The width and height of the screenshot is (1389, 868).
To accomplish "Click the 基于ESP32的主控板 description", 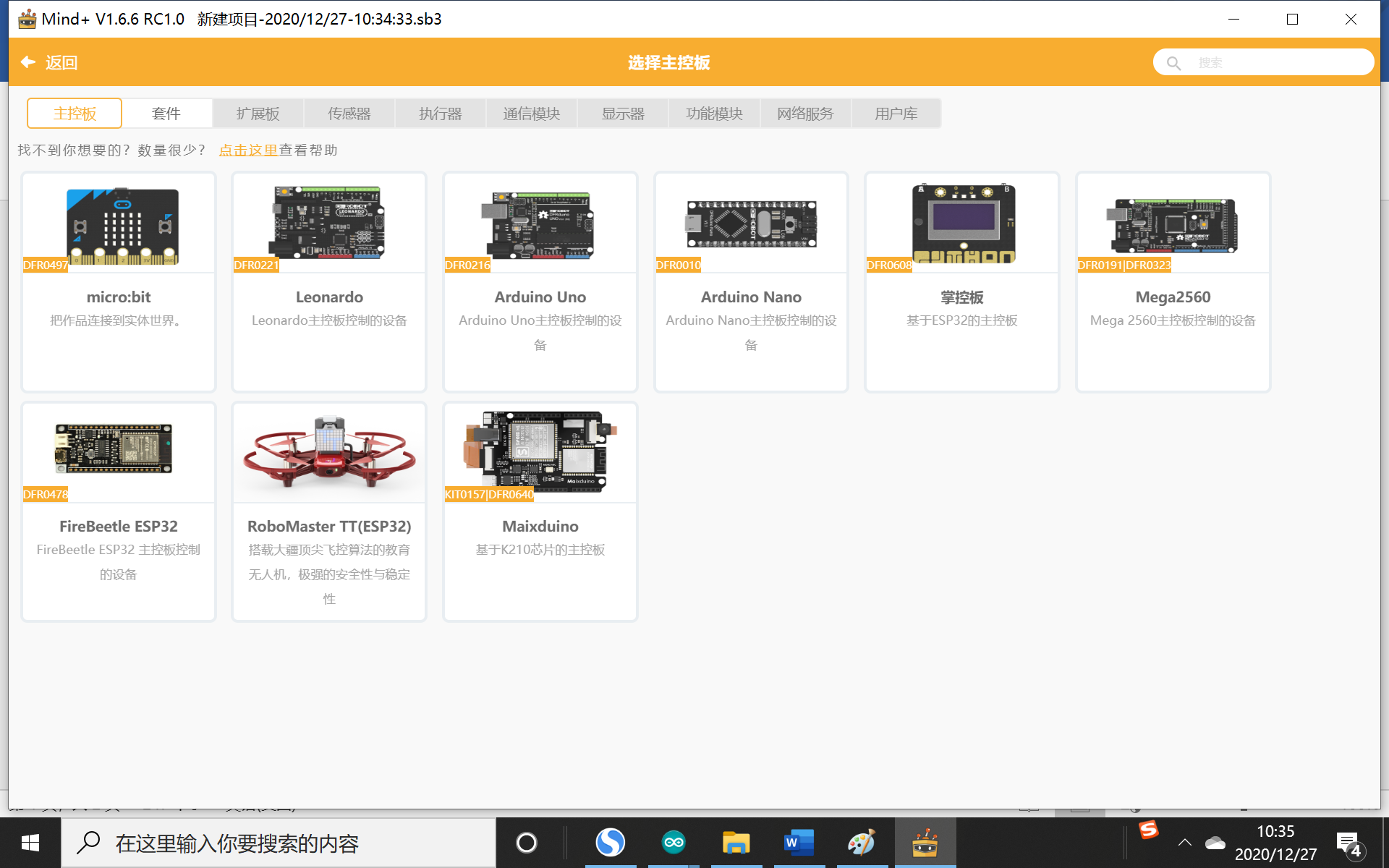I will point(962,320).
